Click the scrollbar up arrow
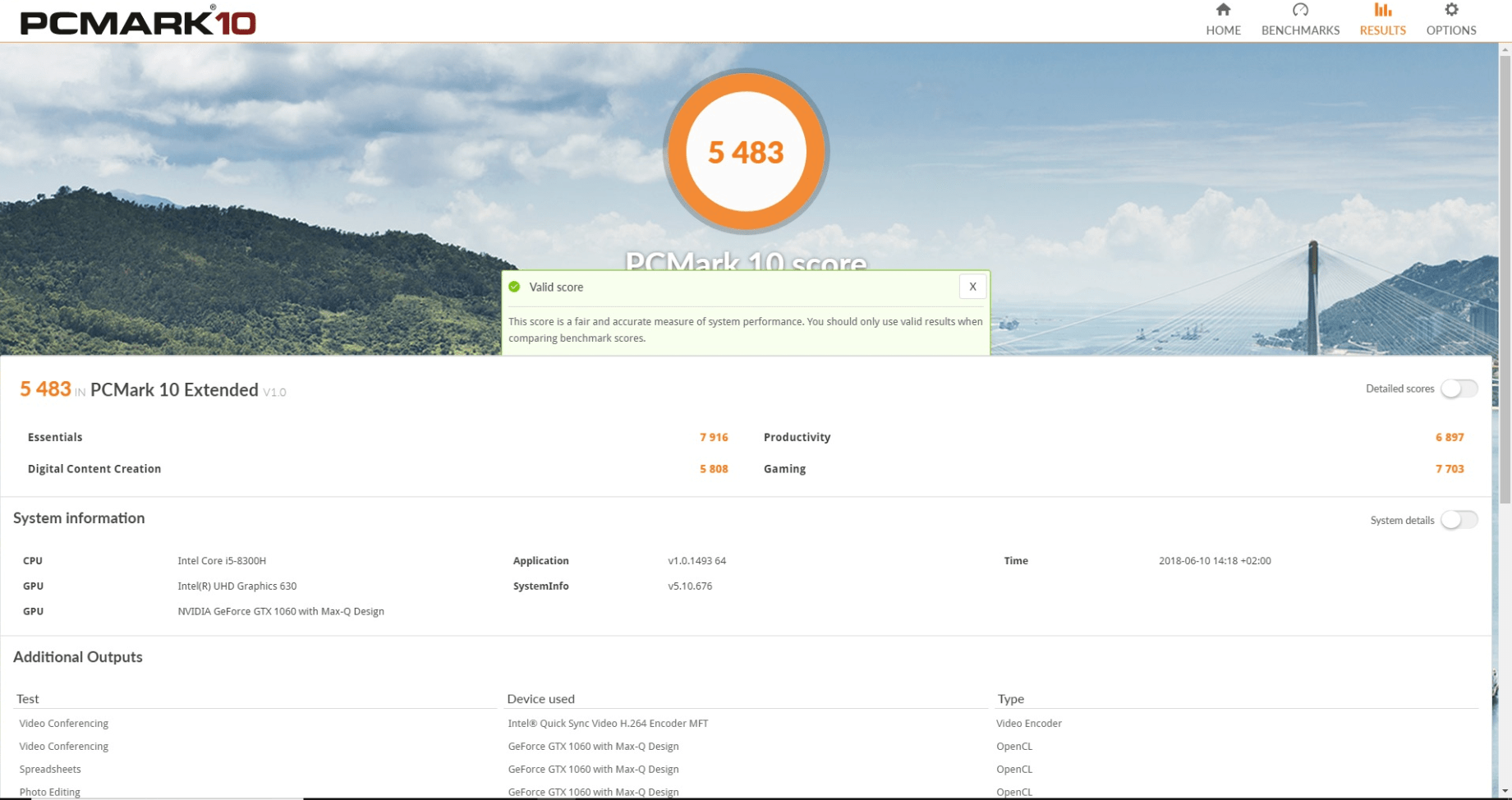Screen dimensions: 1512x800 [1505, 50]
